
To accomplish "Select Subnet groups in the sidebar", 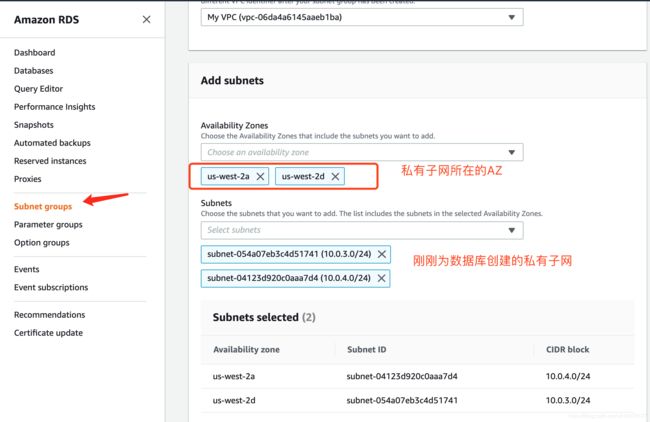I will pyautogui.click(x=43, y=206).
